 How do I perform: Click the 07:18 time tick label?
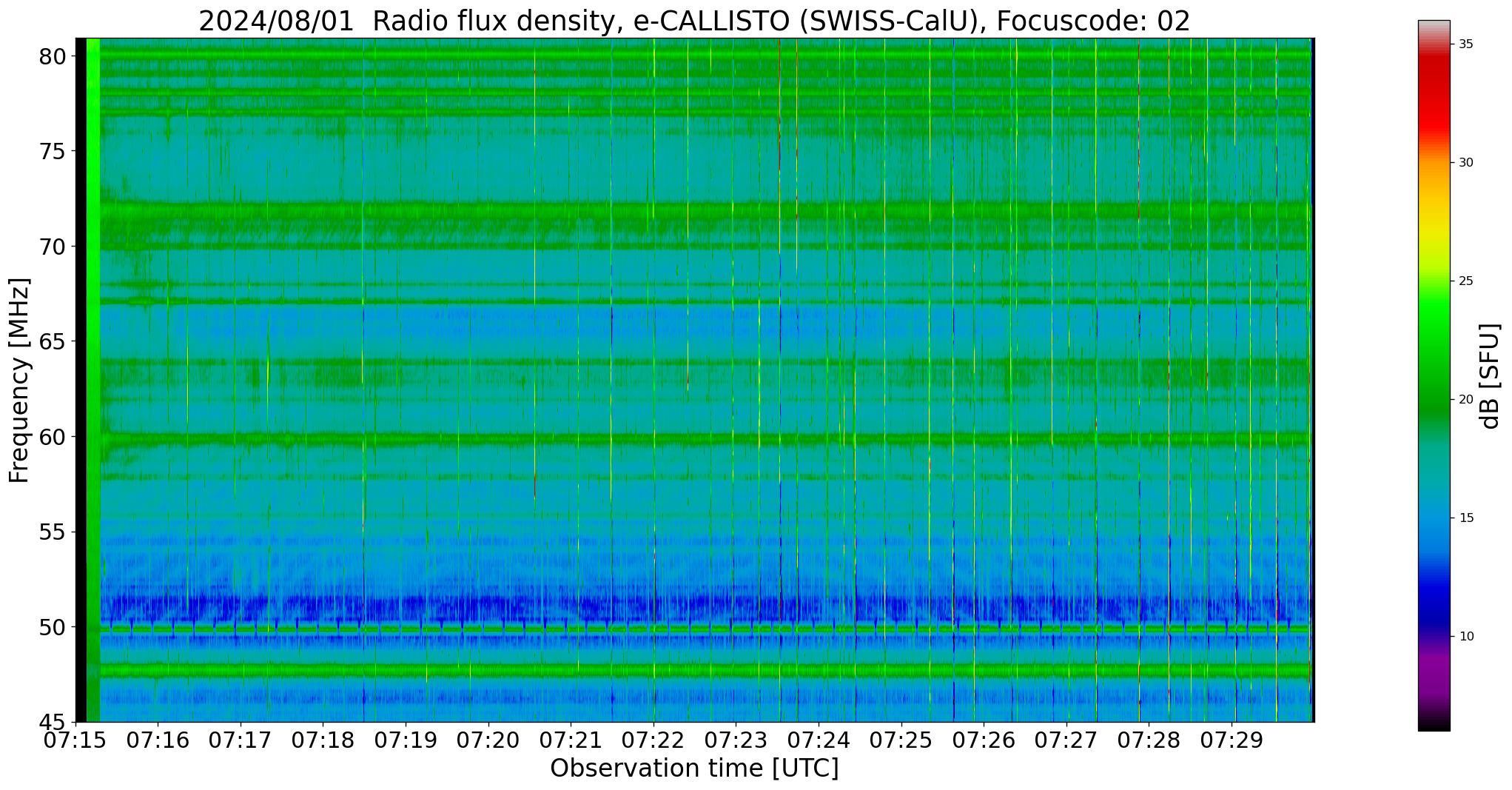click(323, 740)
